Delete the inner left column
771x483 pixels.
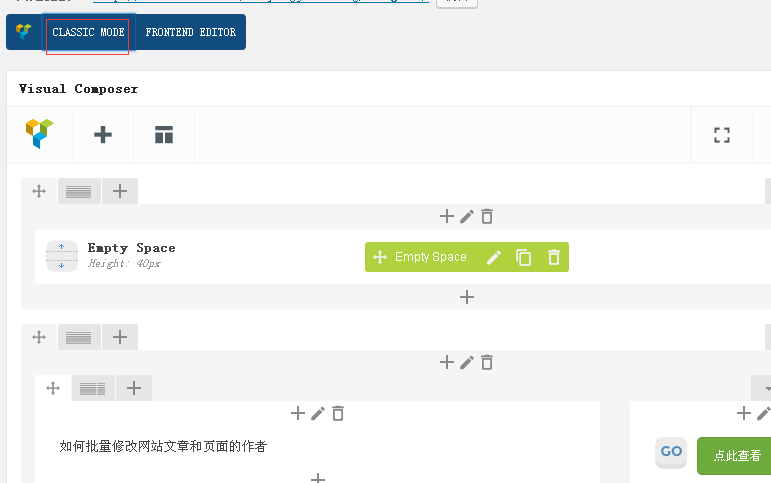click(338, 413)
